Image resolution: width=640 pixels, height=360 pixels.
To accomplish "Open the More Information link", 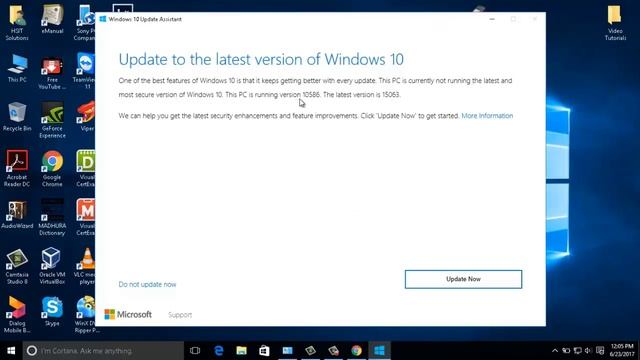I will (487, 116).
